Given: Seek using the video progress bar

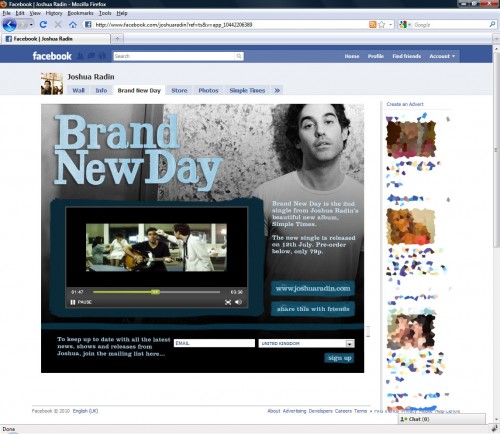Looking at the screenshot, I should 156,292.
